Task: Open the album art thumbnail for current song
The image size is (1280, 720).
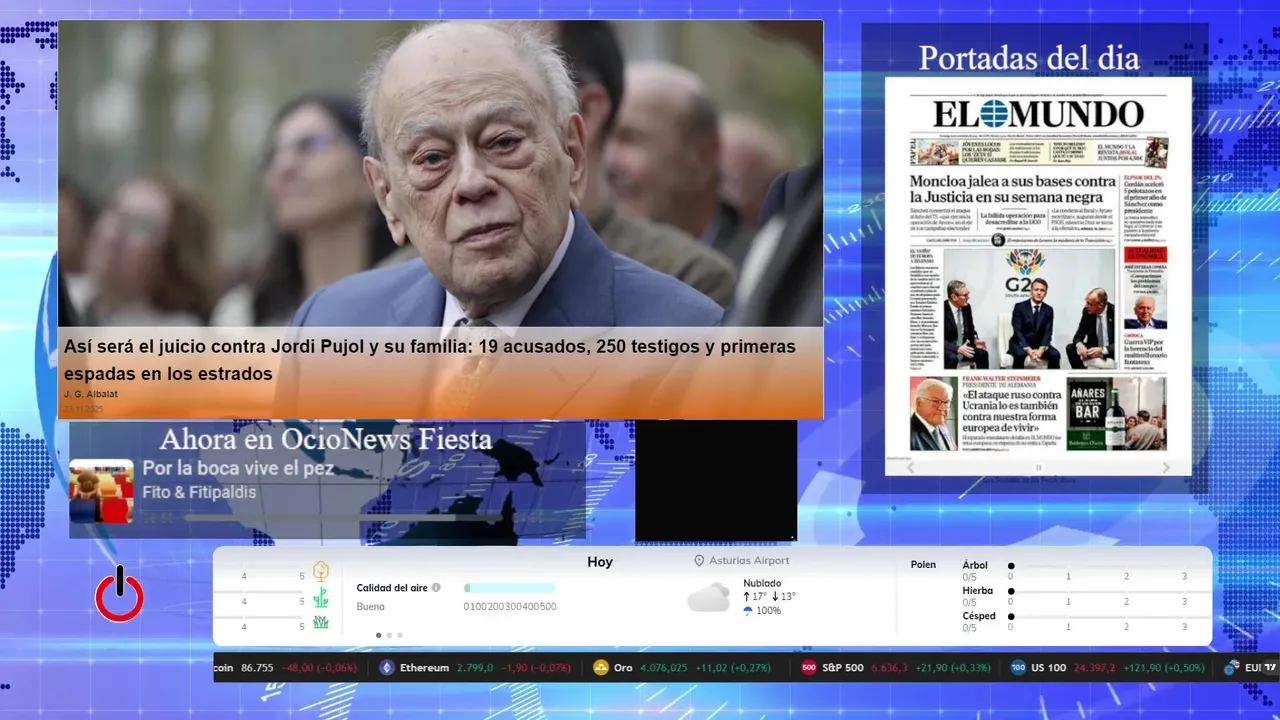Action: click(101, 491)
